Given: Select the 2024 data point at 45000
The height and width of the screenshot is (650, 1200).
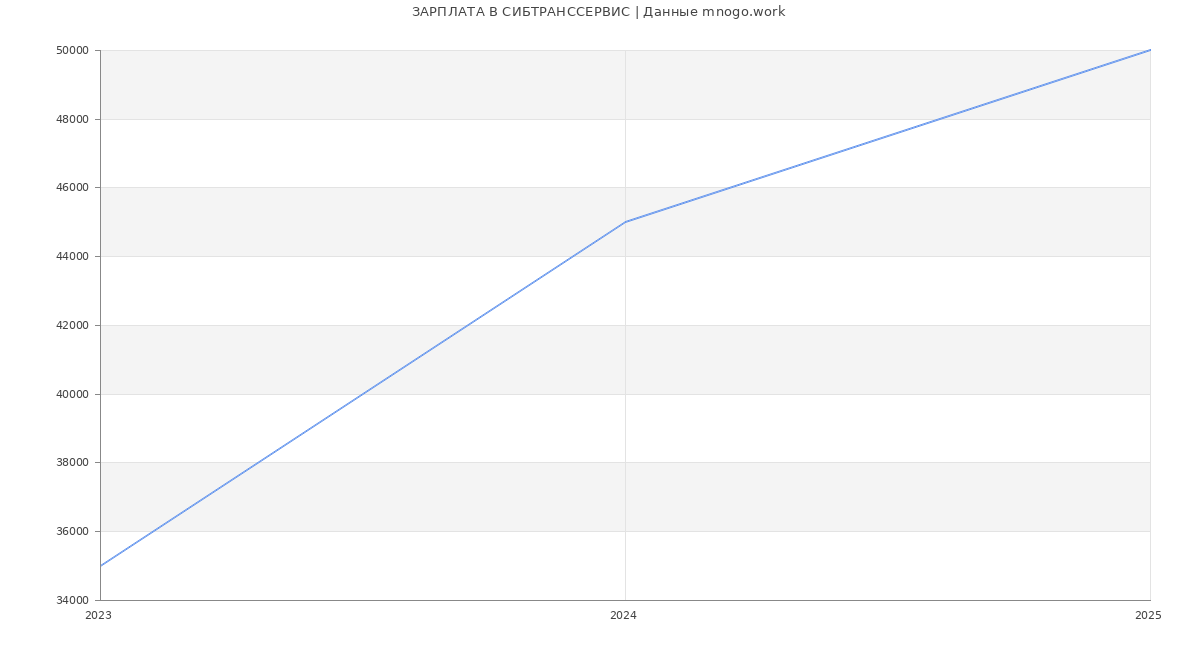Looking at the screenshot, I should coord(625,222).
